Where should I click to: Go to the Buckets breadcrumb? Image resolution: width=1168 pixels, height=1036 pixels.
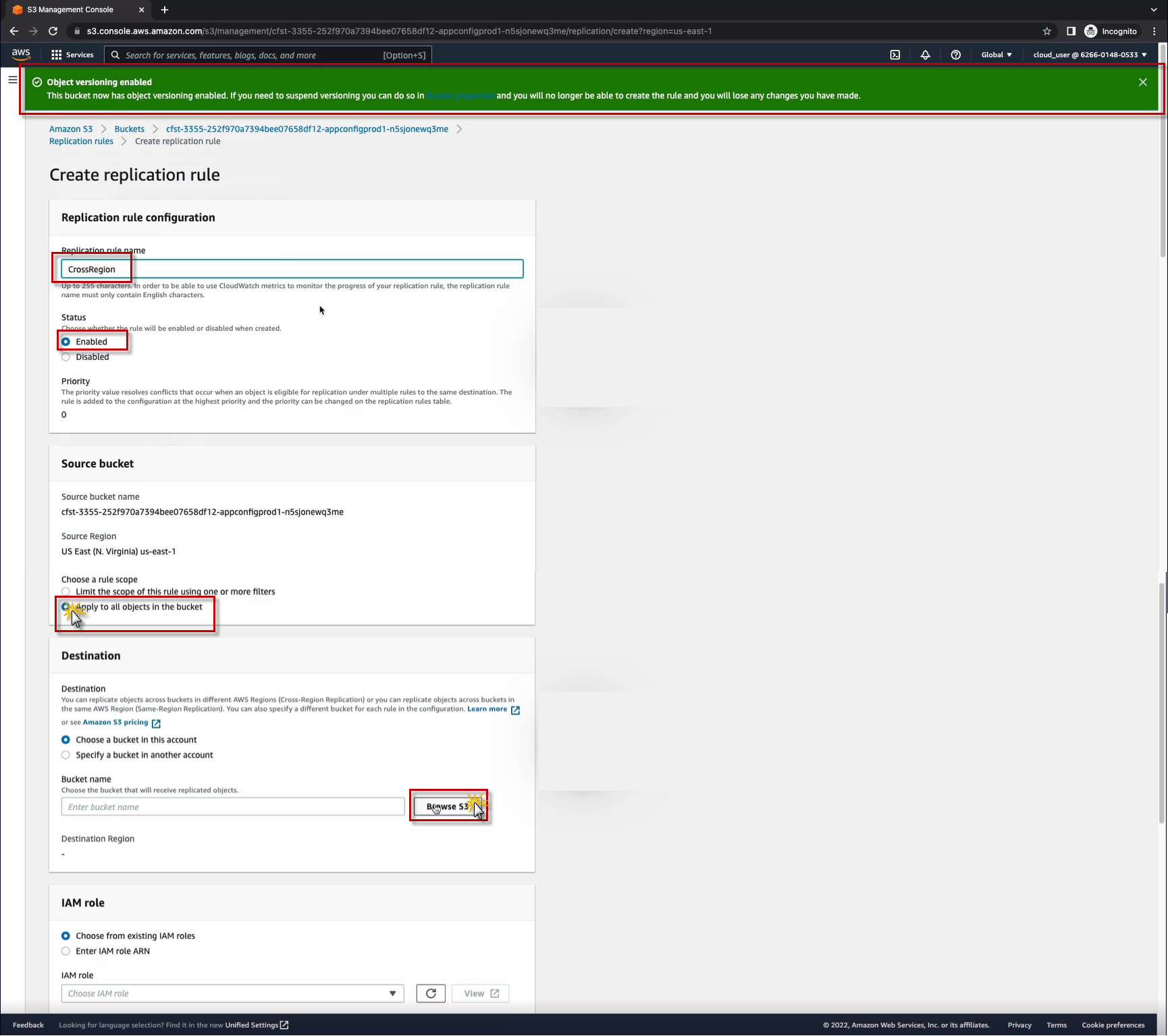(x=130, y=129)
